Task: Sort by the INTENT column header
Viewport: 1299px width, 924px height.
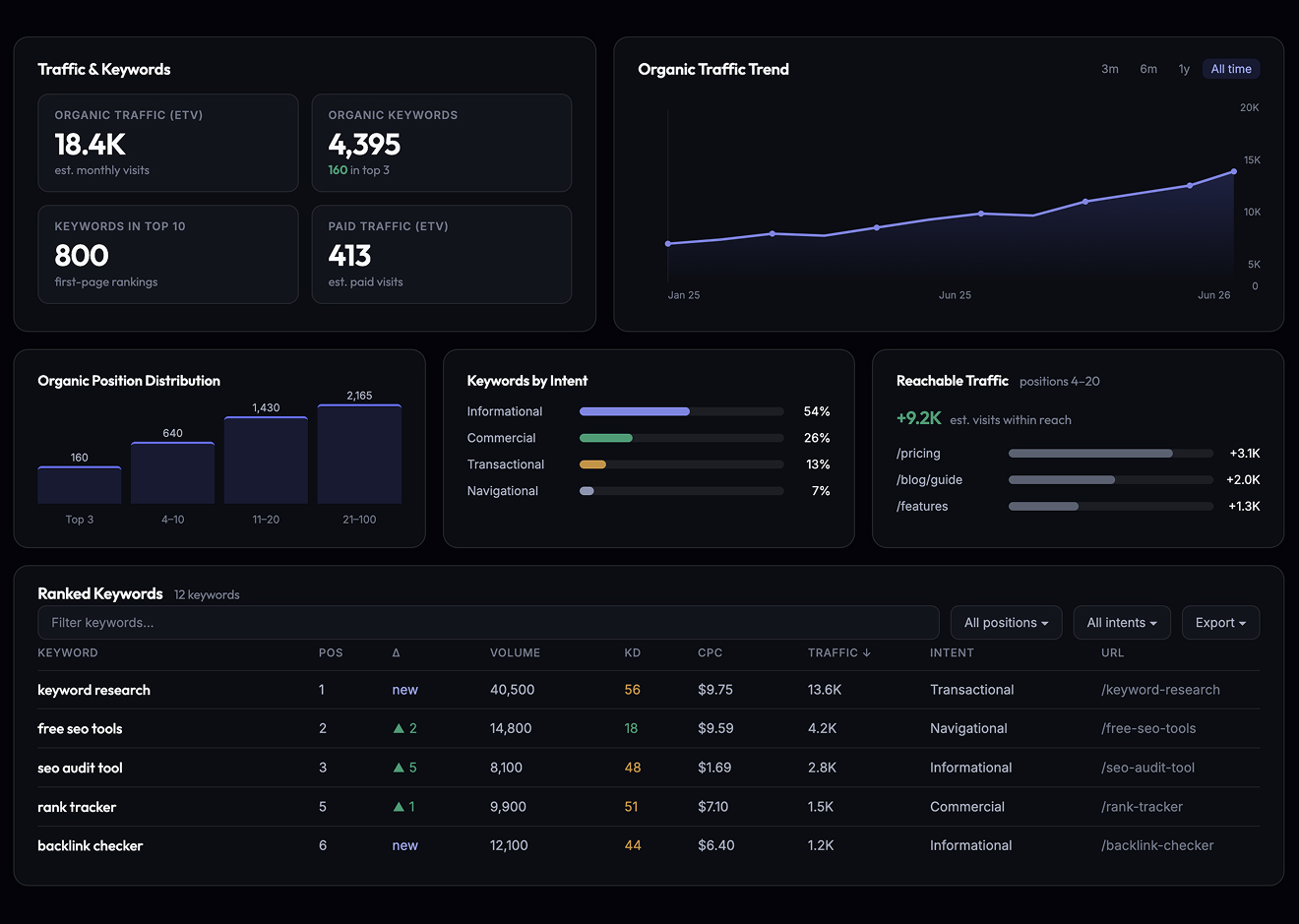Action: pyautogui.click(x=952, y=652)
